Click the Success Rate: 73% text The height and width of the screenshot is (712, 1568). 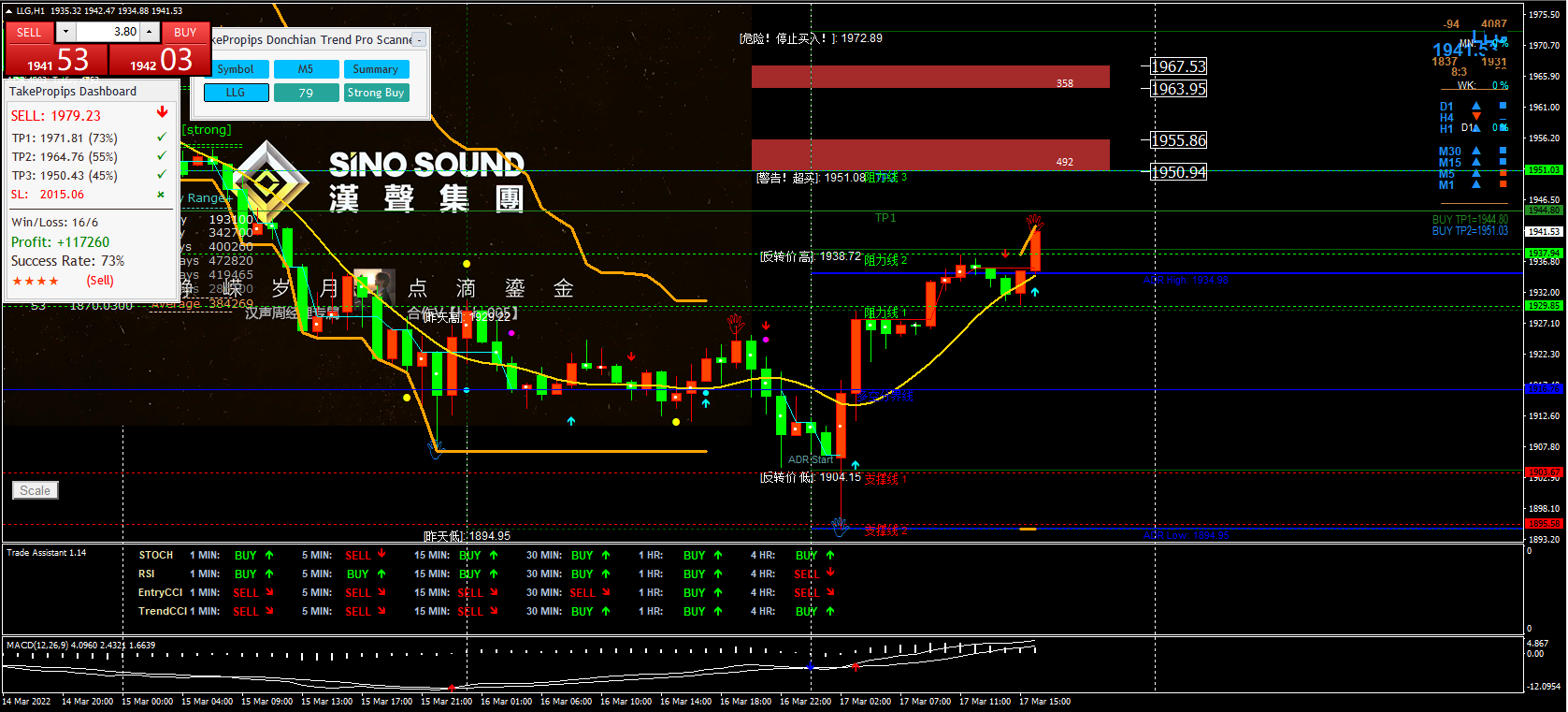click(67, 261)
